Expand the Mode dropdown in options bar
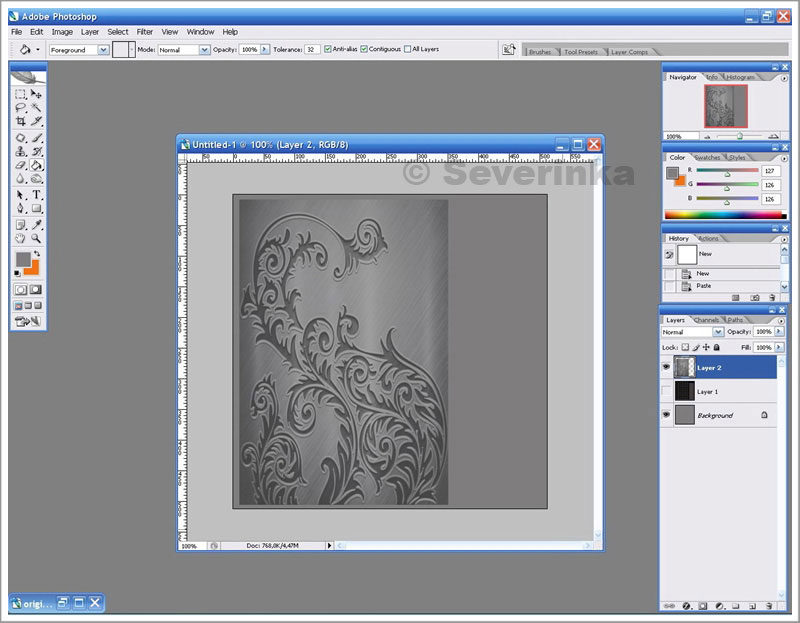800x623 pixels. coord(204,49)
